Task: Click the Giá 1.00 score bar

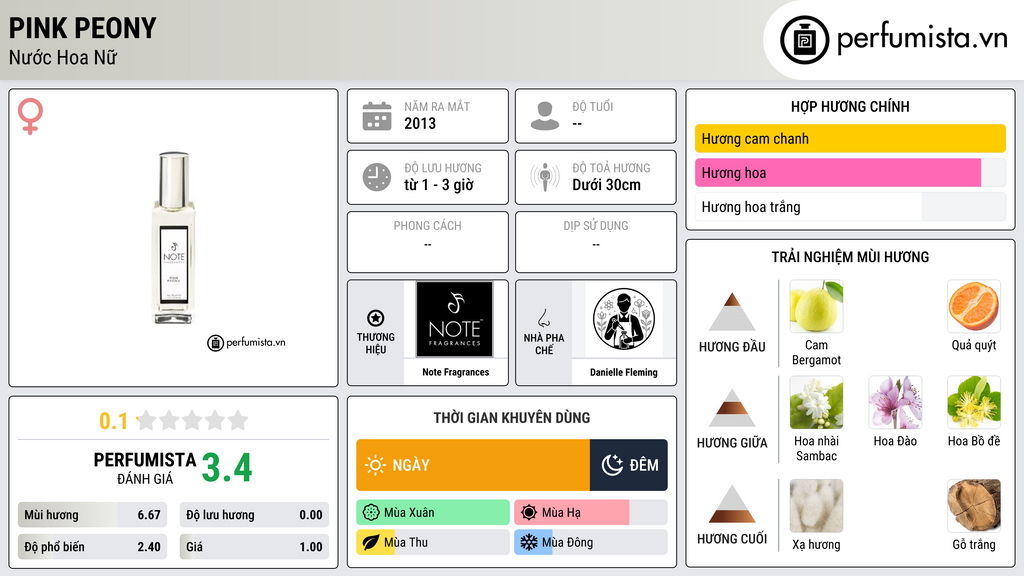Action: 254,547
